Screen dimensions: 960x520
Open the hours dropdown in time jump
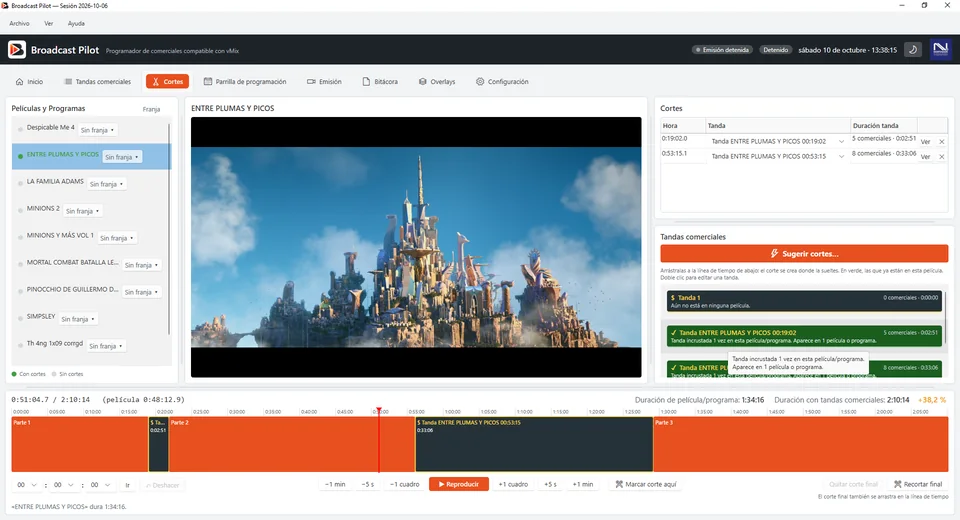[27, 484]
